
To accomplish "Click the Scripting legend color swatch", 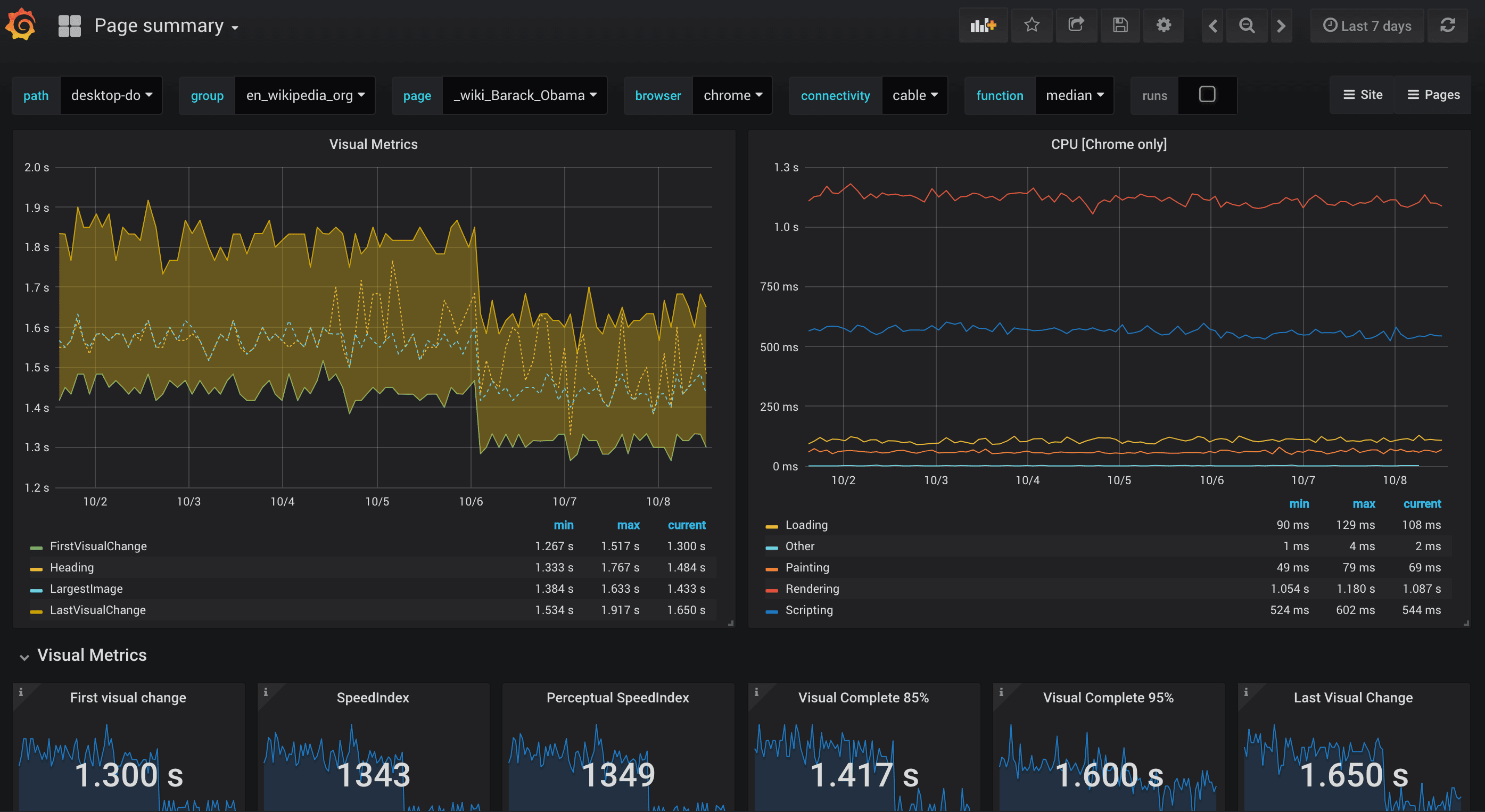I will (x=771, y=611).
